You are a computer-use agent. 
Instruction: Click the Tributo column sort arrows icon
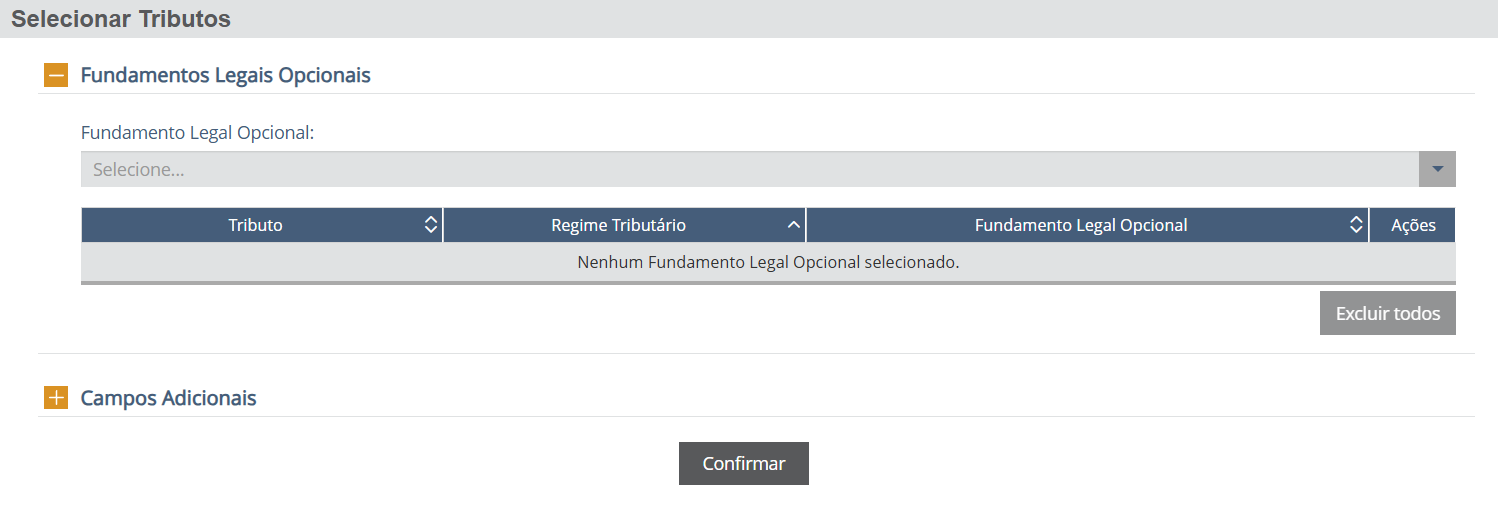(431, 225)
